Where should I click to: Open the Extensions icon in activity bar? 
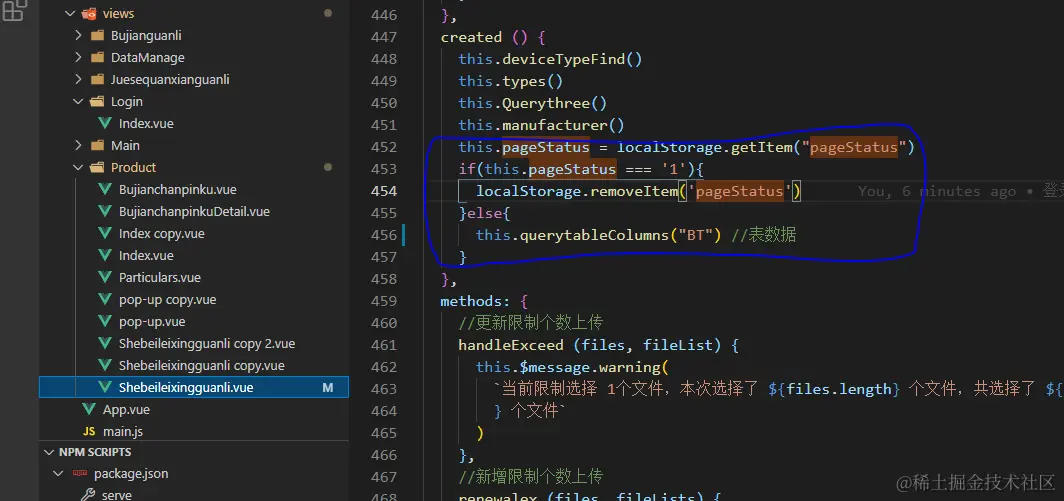[15, 10]
